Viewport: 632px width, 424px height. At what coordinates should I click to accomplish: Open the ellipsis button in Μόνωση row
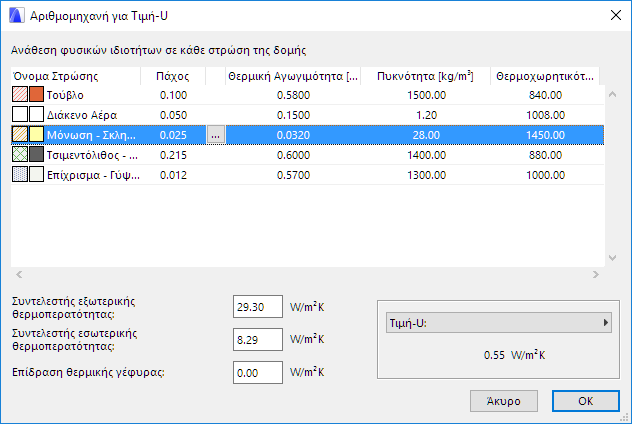(216, 134)
